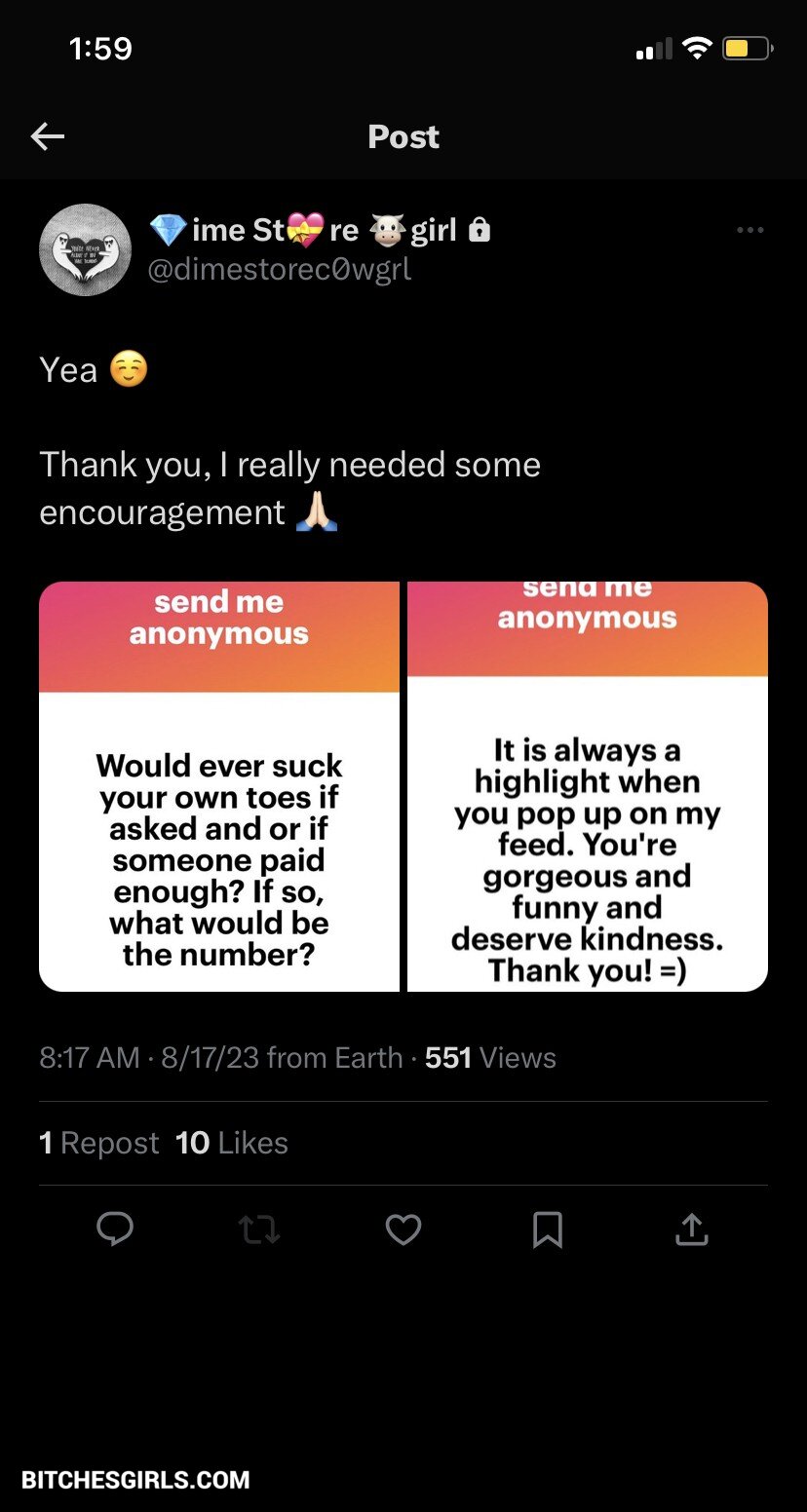The width and height of the screenshot is (807, 1512).
Task: Tap the 1:59 clock in status bar
Action: coord(100,48)
